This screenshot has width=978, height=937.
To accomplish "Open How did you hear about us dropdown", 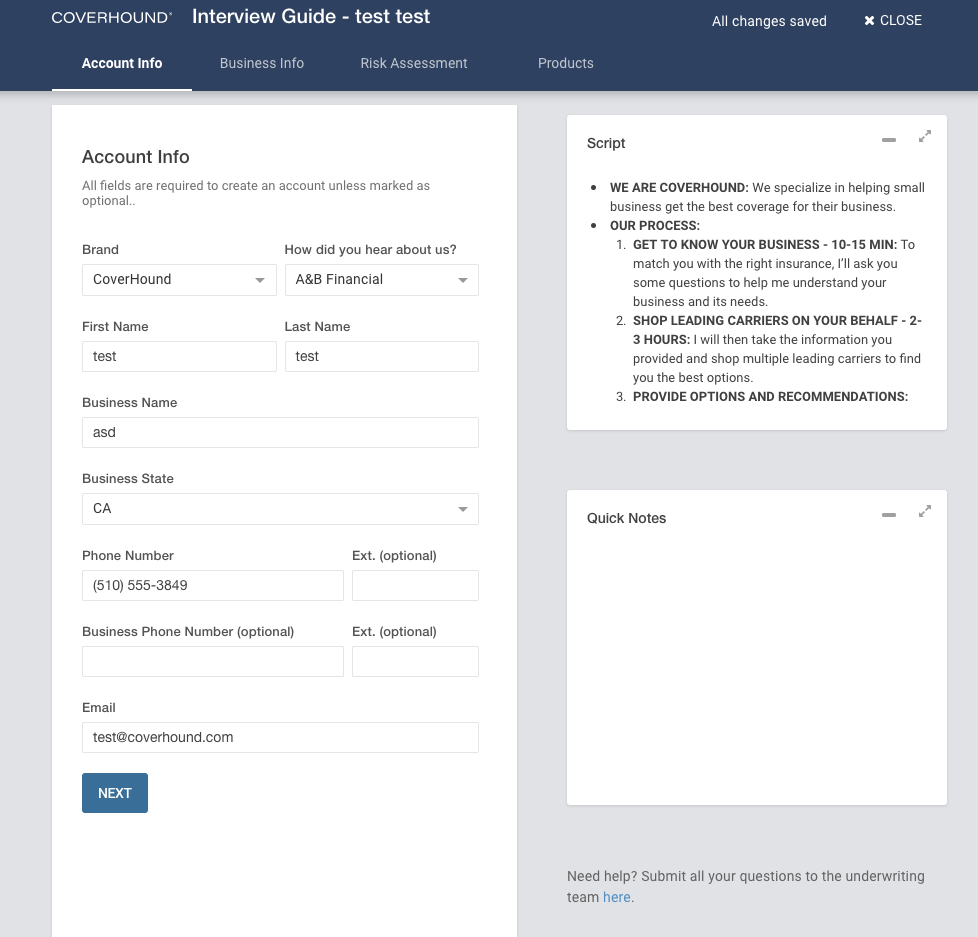I will click(382, 279).
